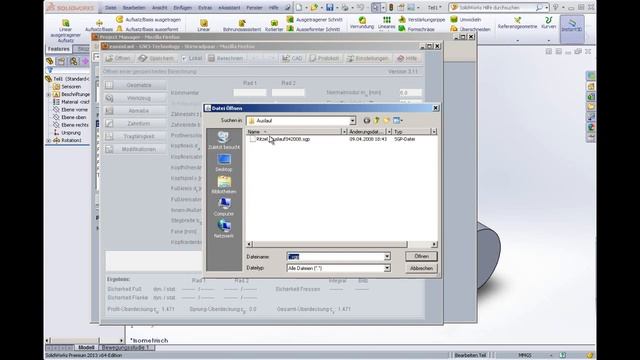Open the Typ column dropdown arrow

433,132
